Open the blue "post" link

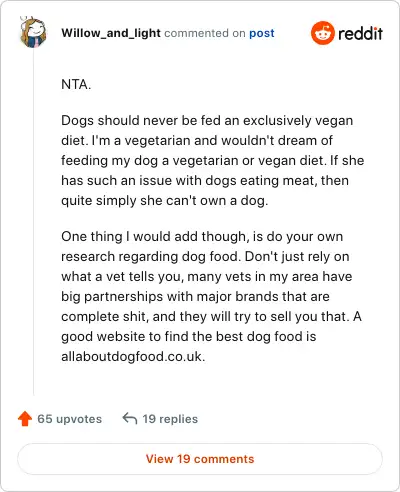pyautogui.click(x=262, y=33)
